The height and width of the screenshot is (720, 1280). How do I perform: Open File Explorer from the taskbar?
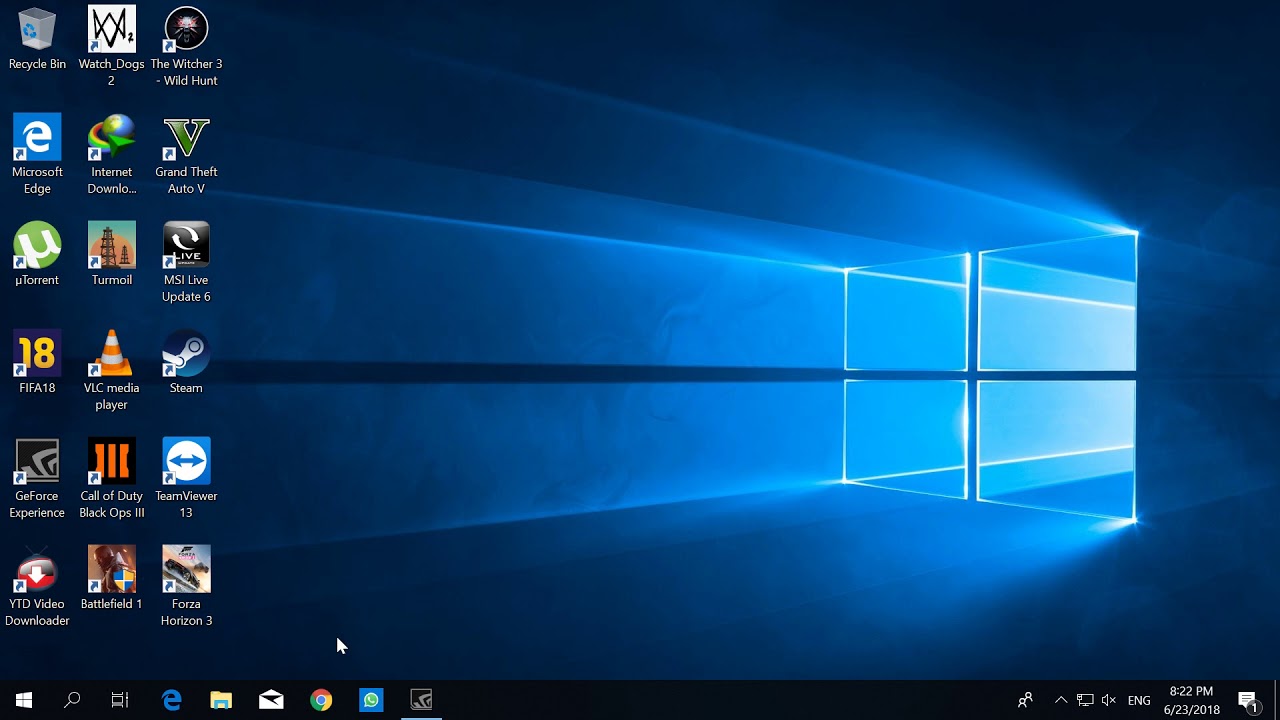pyautogui.click(x=221, y=700)
